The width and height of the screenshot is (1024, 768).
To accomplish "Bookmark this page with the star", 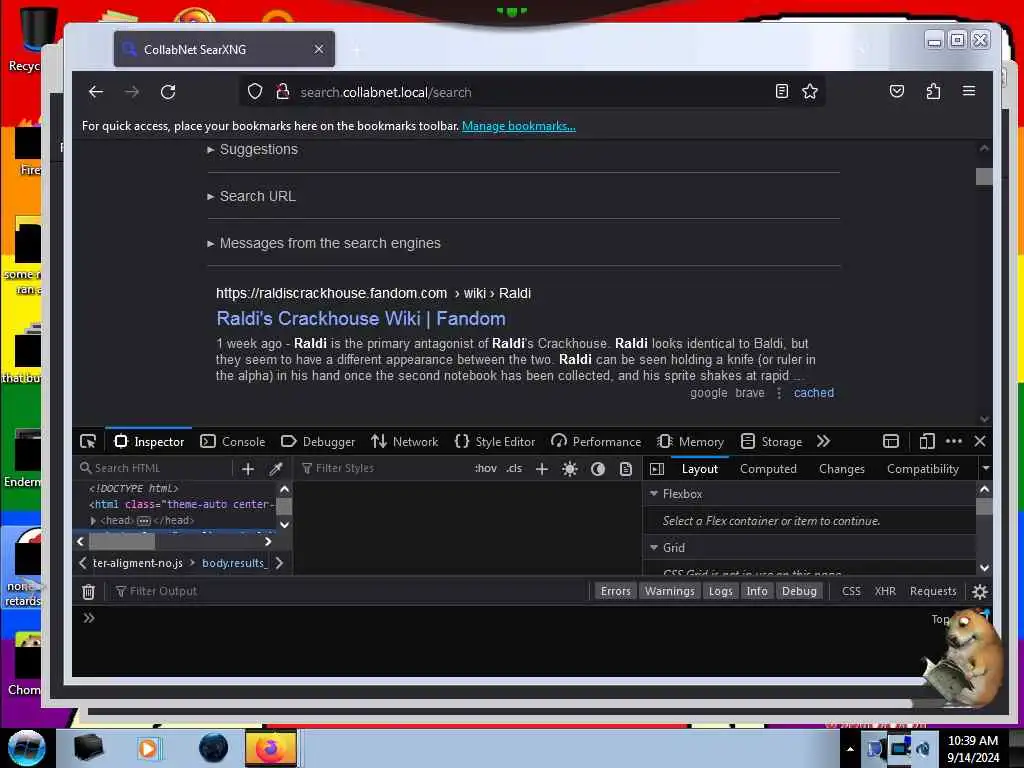I will [810, 91].
